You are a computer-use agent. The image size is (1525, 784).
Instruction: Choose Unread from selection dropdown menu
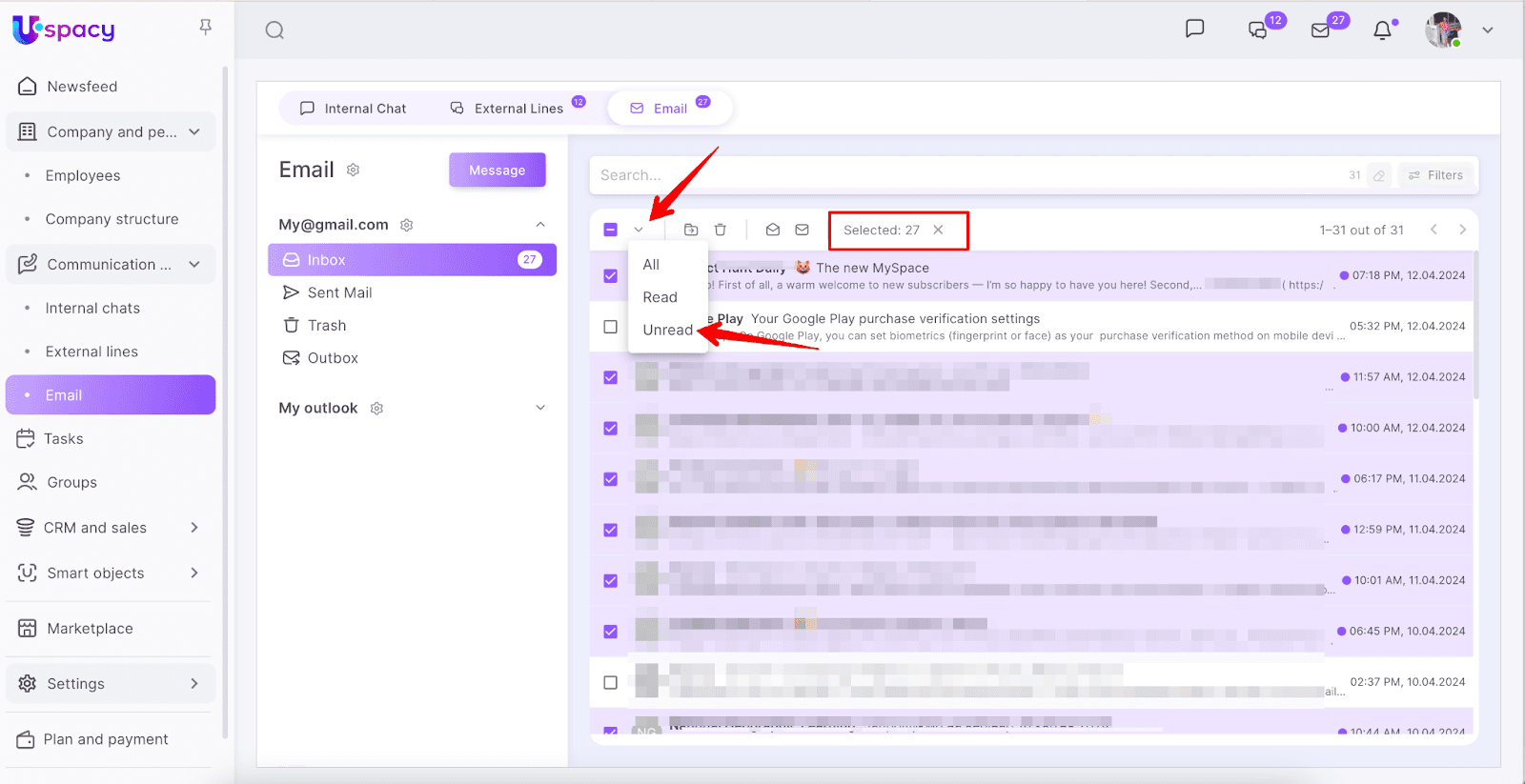tap(667, 330)
